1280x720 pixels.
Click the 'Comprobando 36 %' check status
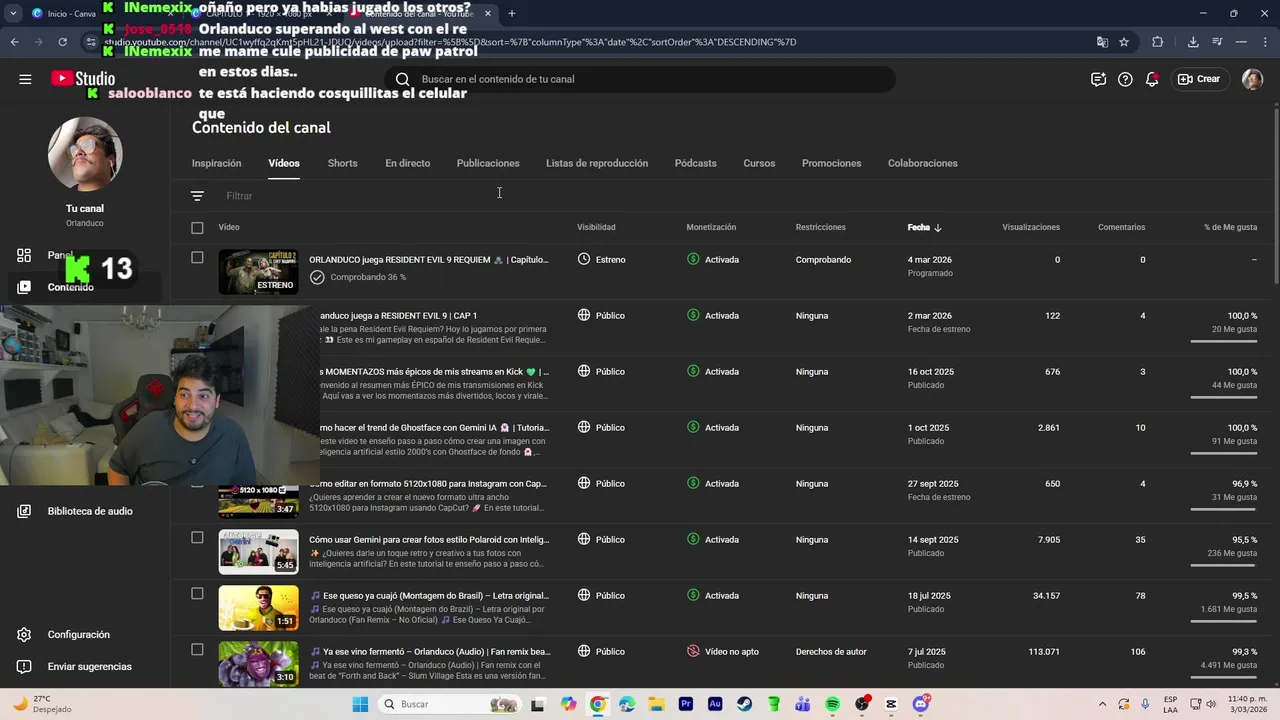click(357, 277)
